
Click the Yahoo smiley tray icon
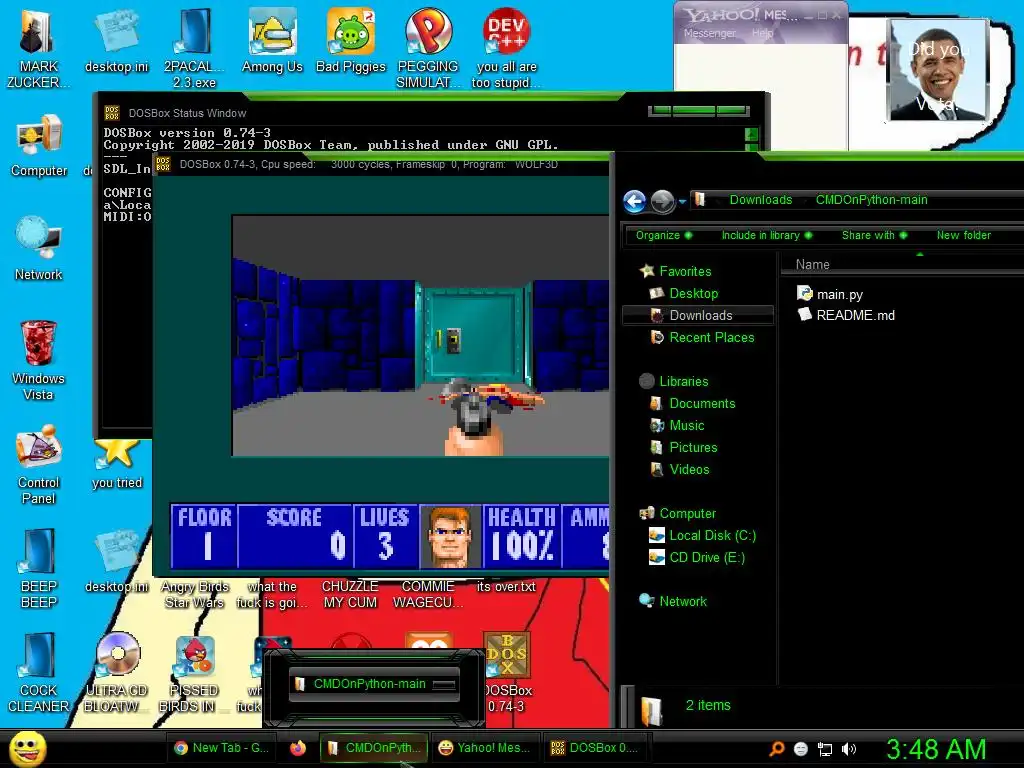click(x=801, y=749)
